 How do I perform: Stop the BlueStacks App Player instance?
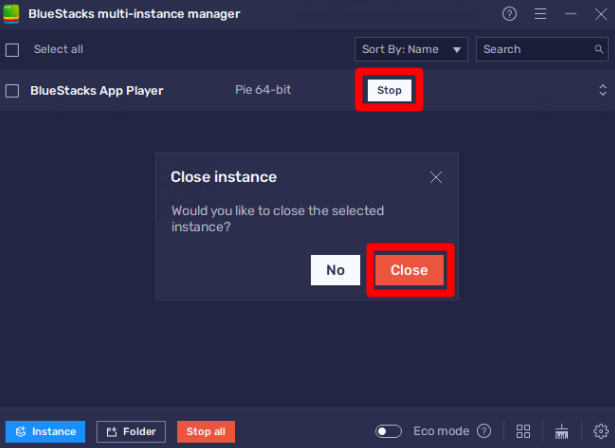389,90
